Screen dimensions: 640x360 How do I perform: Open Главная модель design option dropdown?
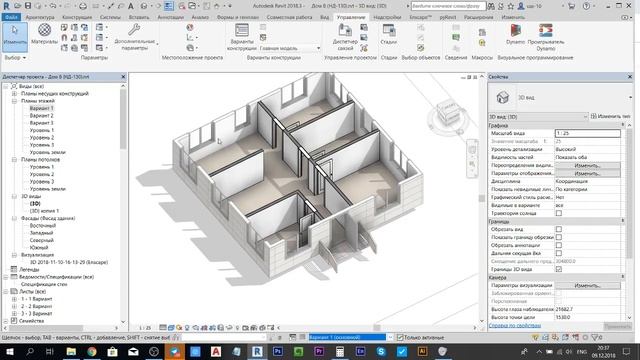pos(290,48)
